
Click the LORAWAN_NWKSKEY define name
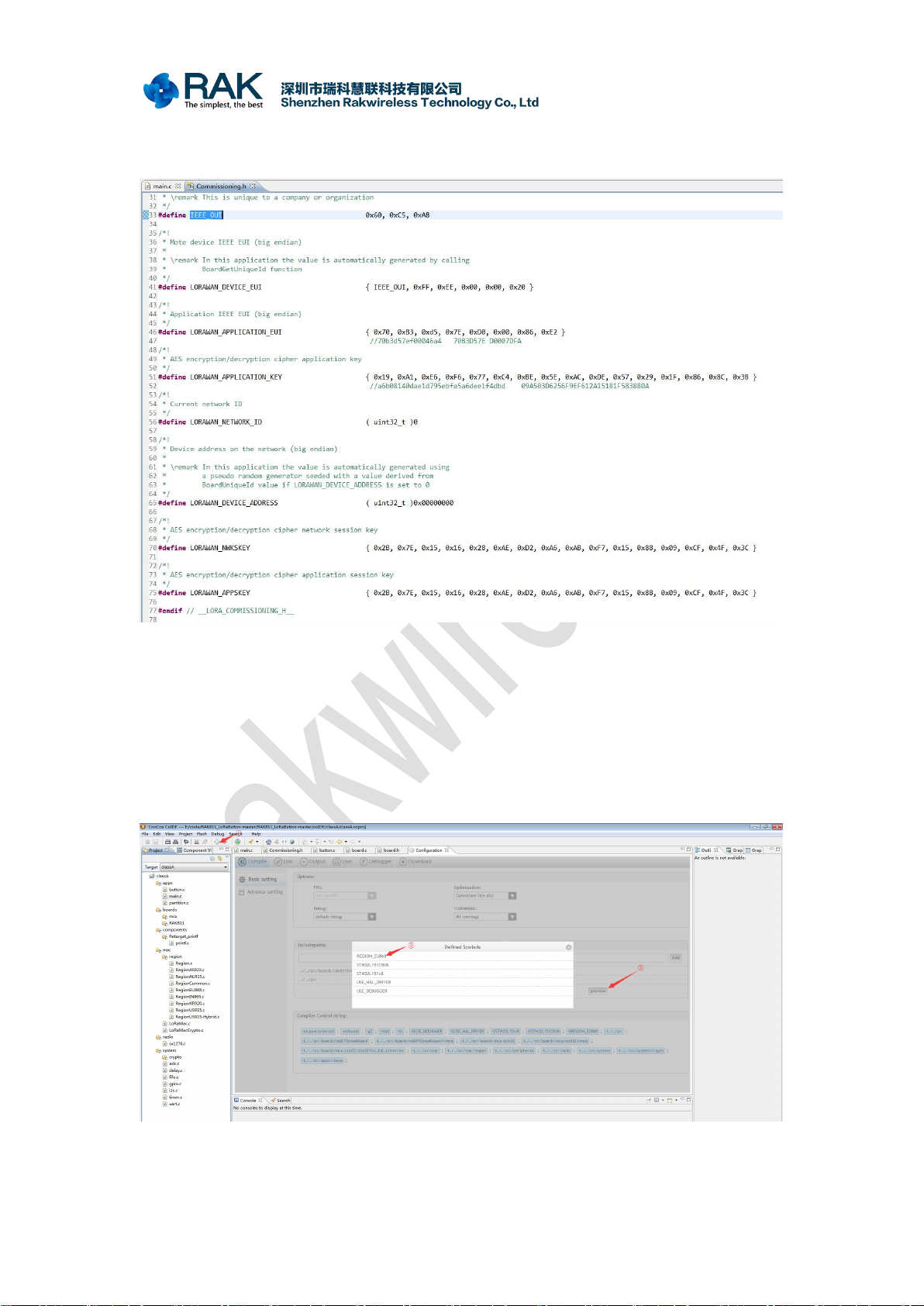coord(220,548)
